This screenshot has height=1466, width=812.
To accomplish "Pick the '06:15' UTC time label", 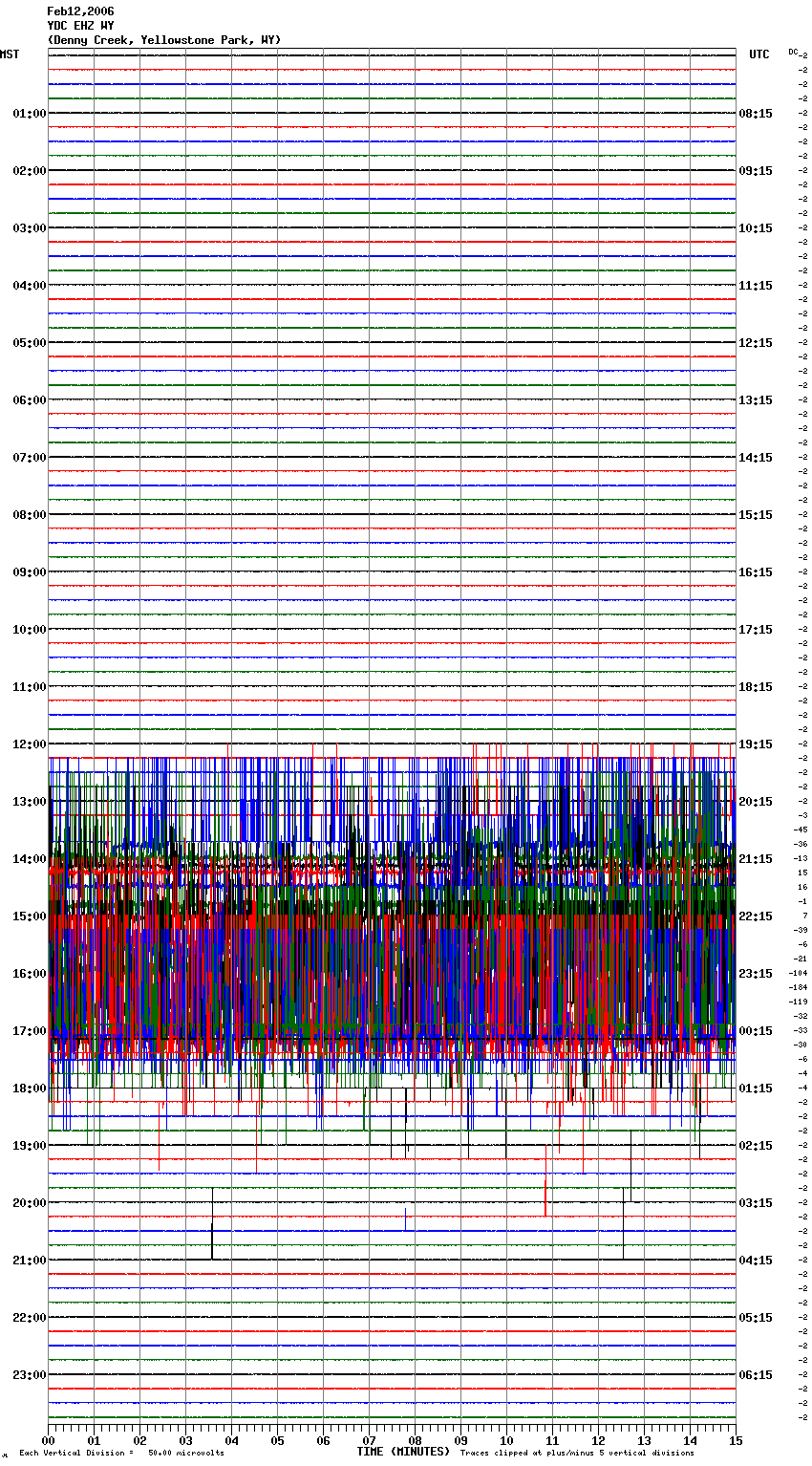I will click(756, 1375).
